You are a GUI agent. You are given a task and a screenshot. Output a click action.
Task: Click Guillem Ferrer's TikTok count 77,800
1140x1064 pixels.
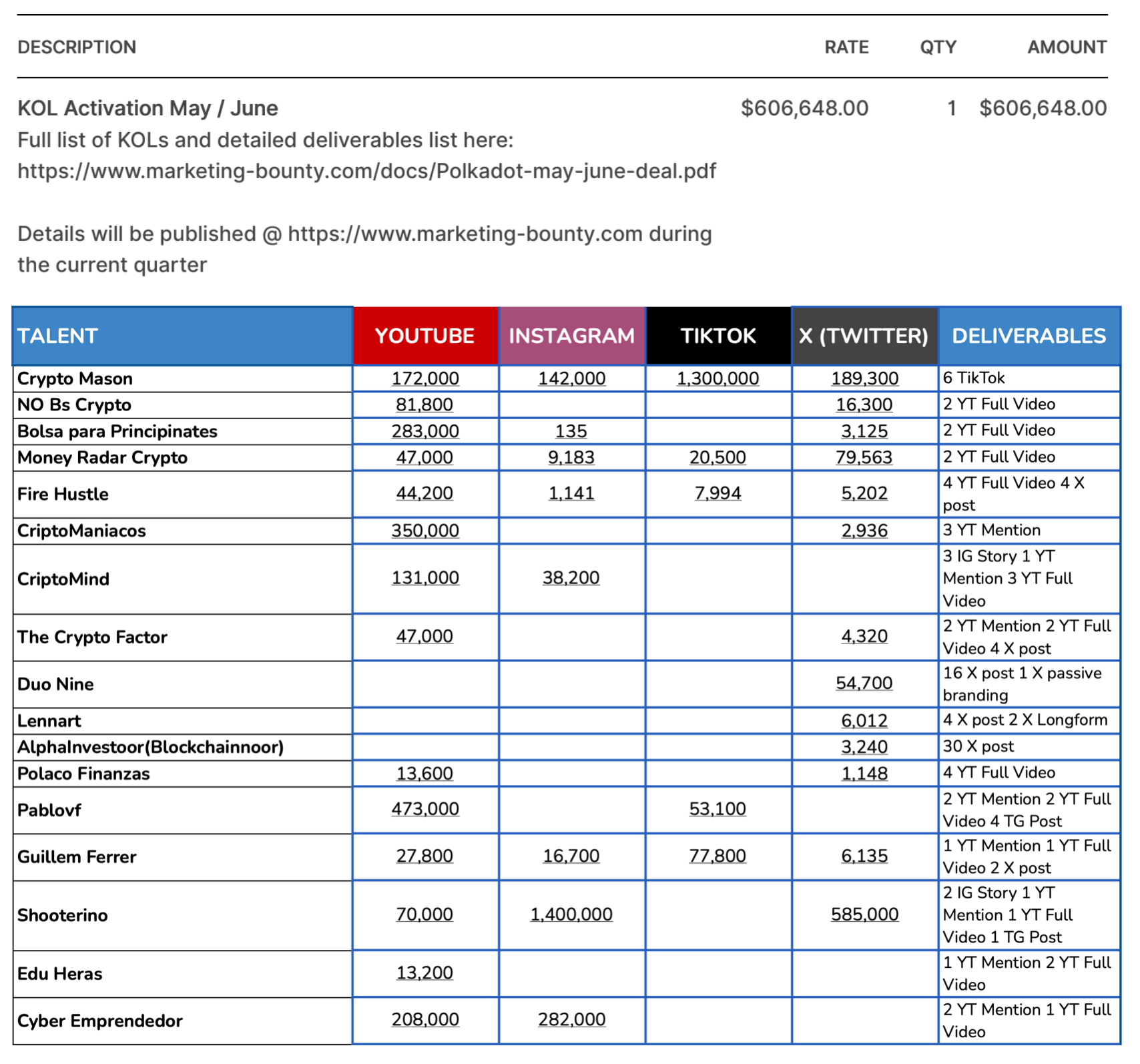coord(718,856)
